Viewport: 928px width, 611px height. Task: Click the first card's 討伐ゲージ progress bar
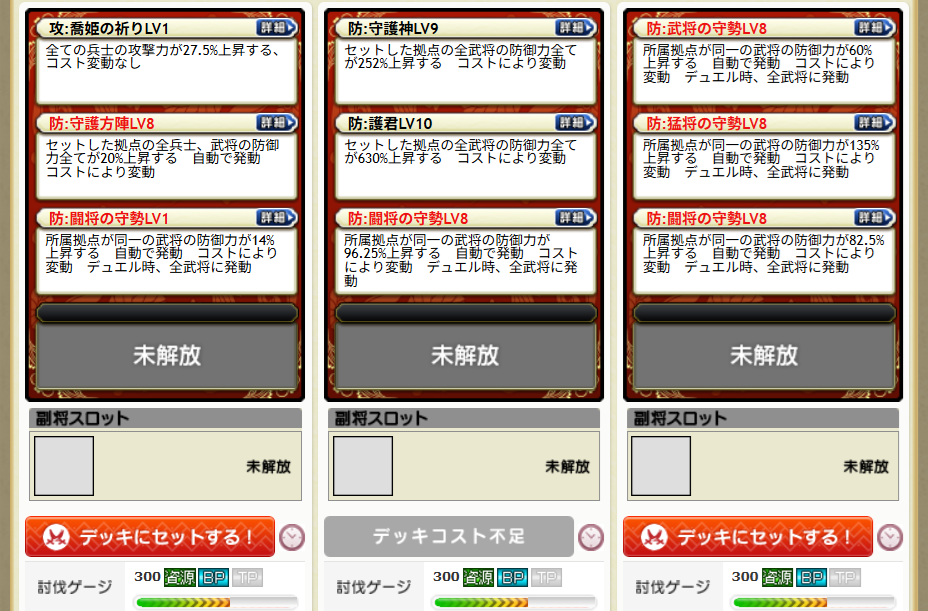pos(216,603)
